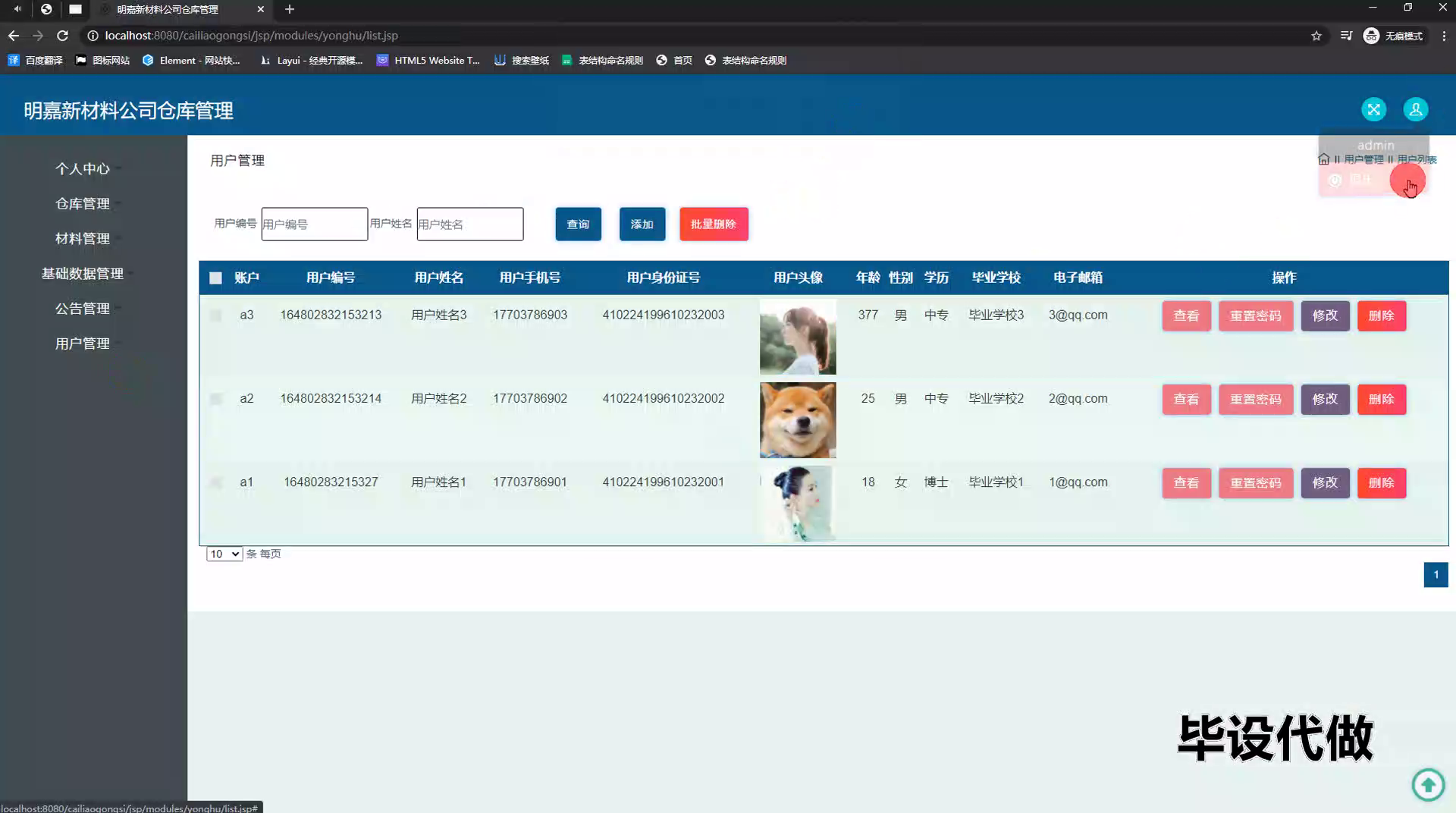Image resolution: width=1456 pixels, height=813 pixels.
Task: Click the site info icon in address bar
Action: tap(93, 36)
